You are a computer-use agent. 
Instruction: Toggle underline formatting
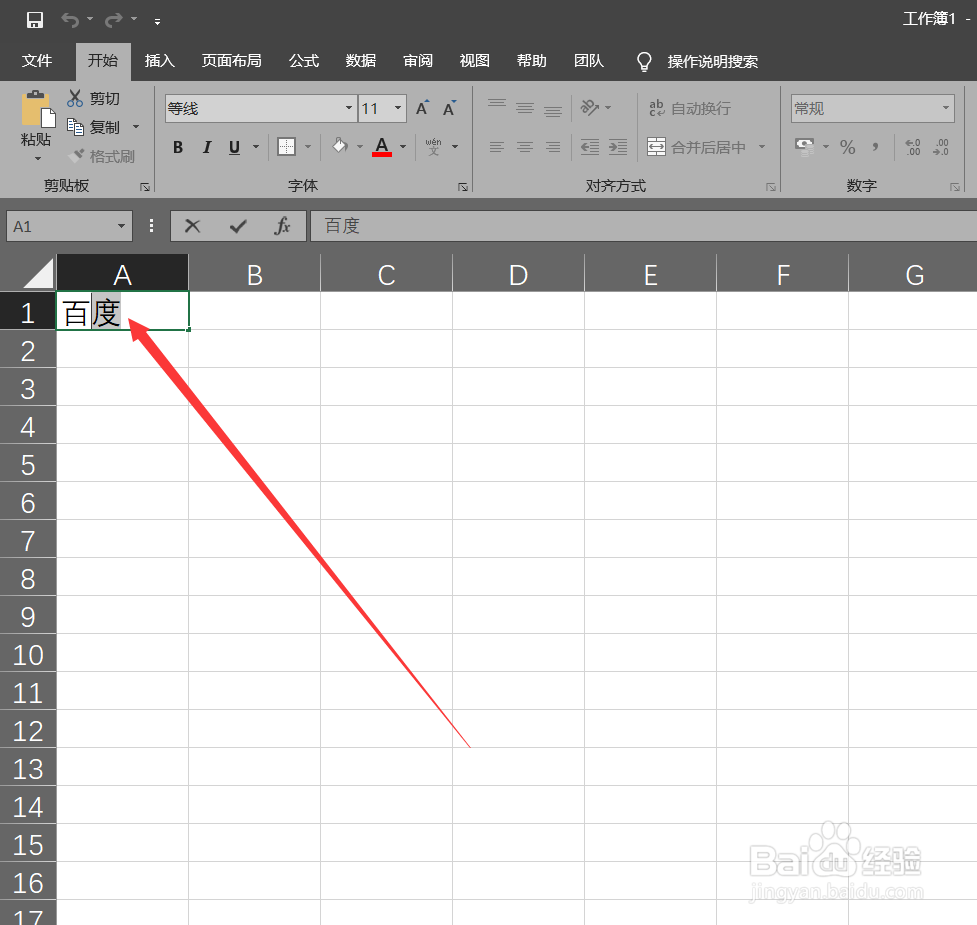coord(234,147)
